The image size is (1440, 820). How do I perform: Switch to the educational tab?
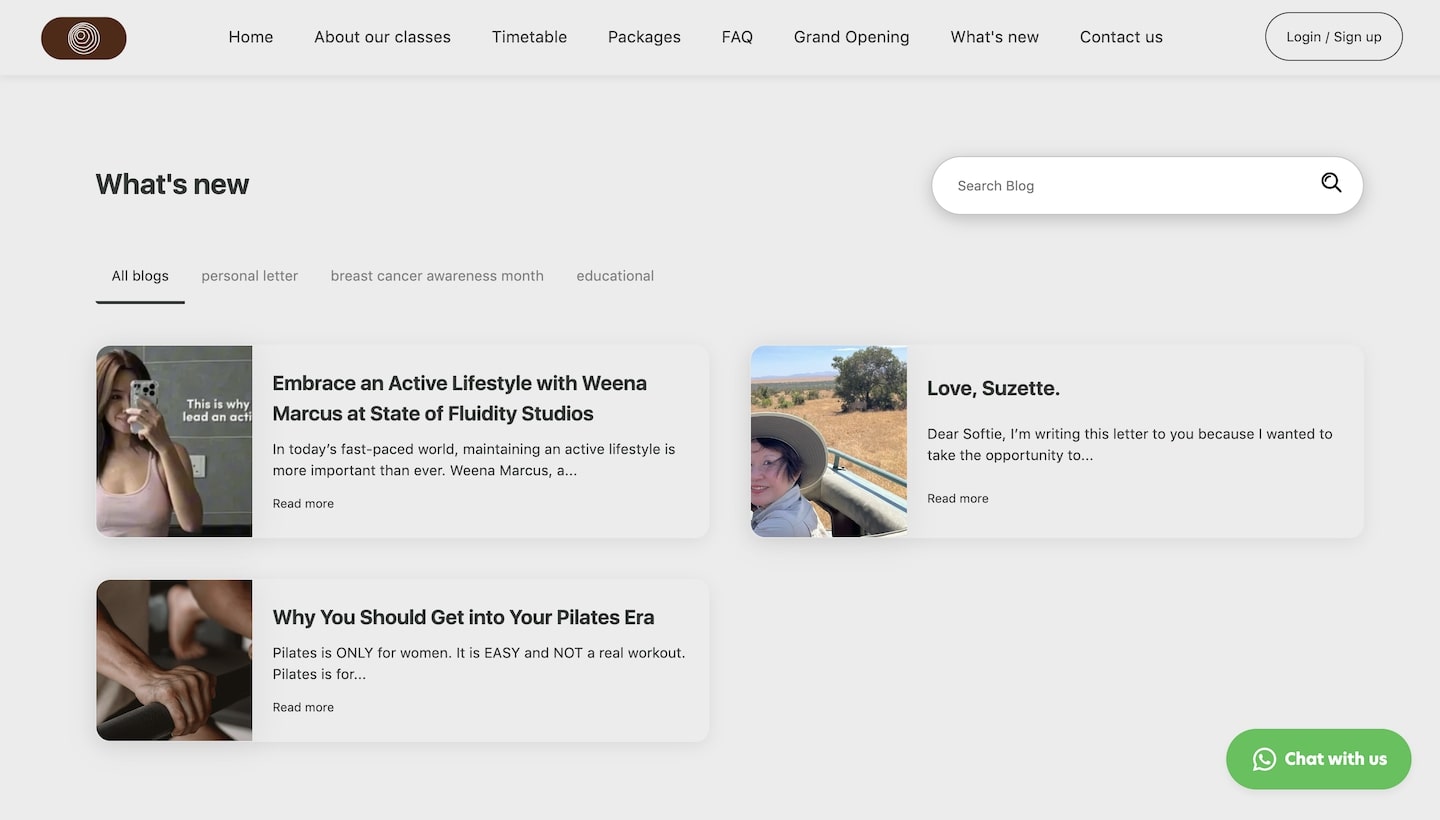click(x=615, y=276)
